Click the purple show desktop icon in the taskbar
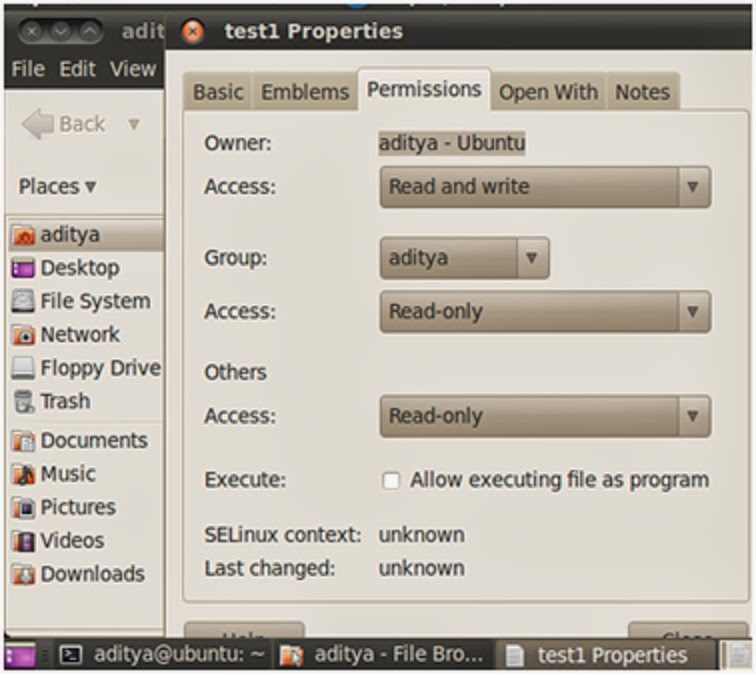This screenshot has width=756, height=674. pyautogui.click(x=19, y=655)
